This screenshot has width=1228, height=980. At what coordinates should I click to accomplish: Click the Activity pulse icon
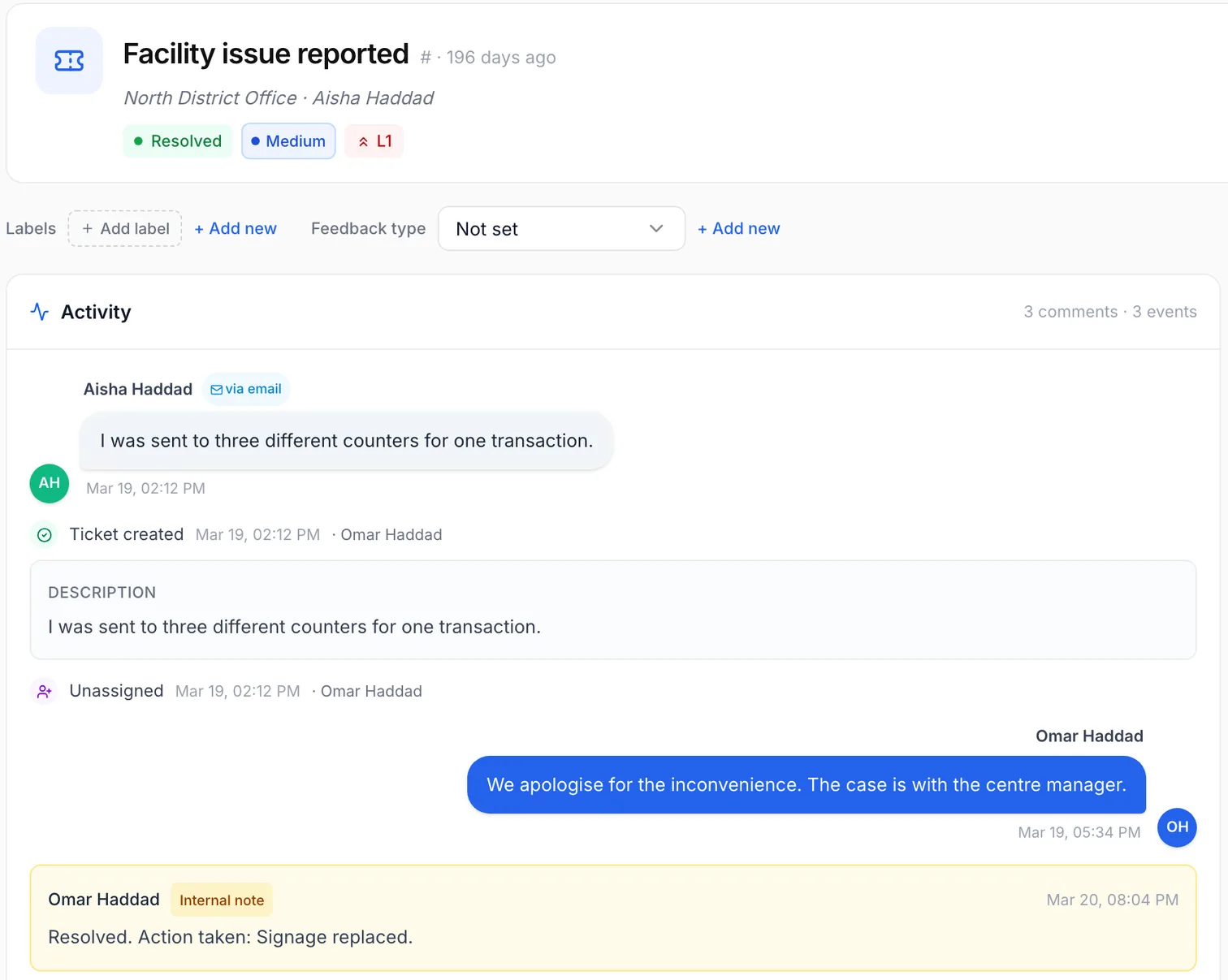tap(40, 312)
